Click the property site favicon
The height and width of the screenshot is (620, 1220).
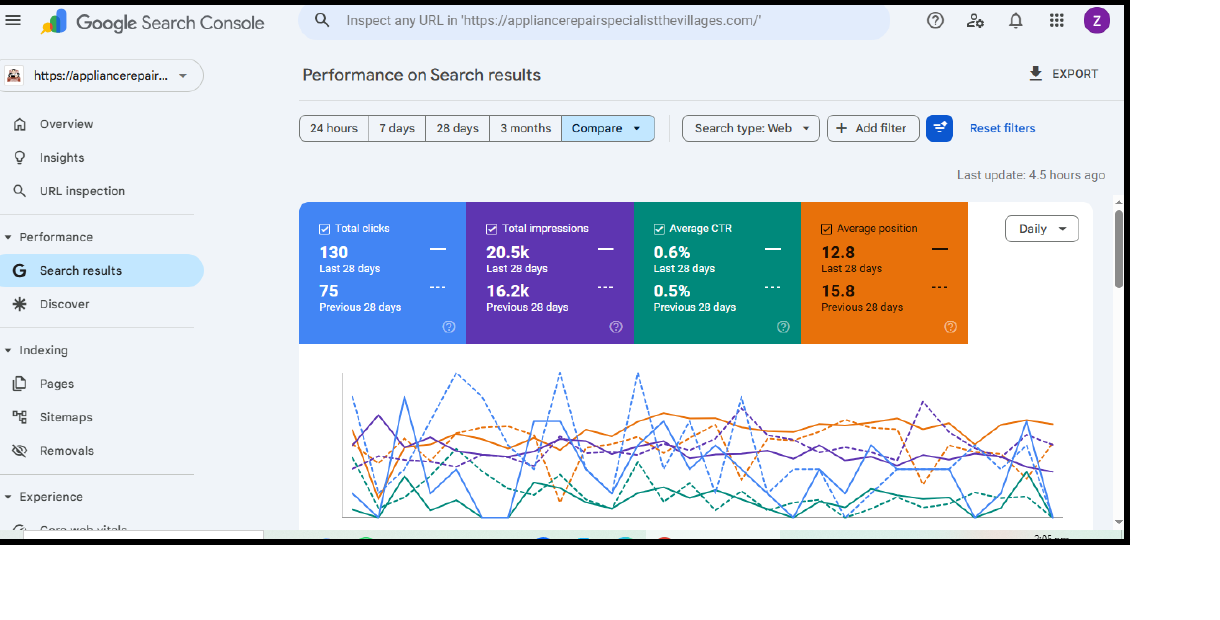tap(15, 75)
